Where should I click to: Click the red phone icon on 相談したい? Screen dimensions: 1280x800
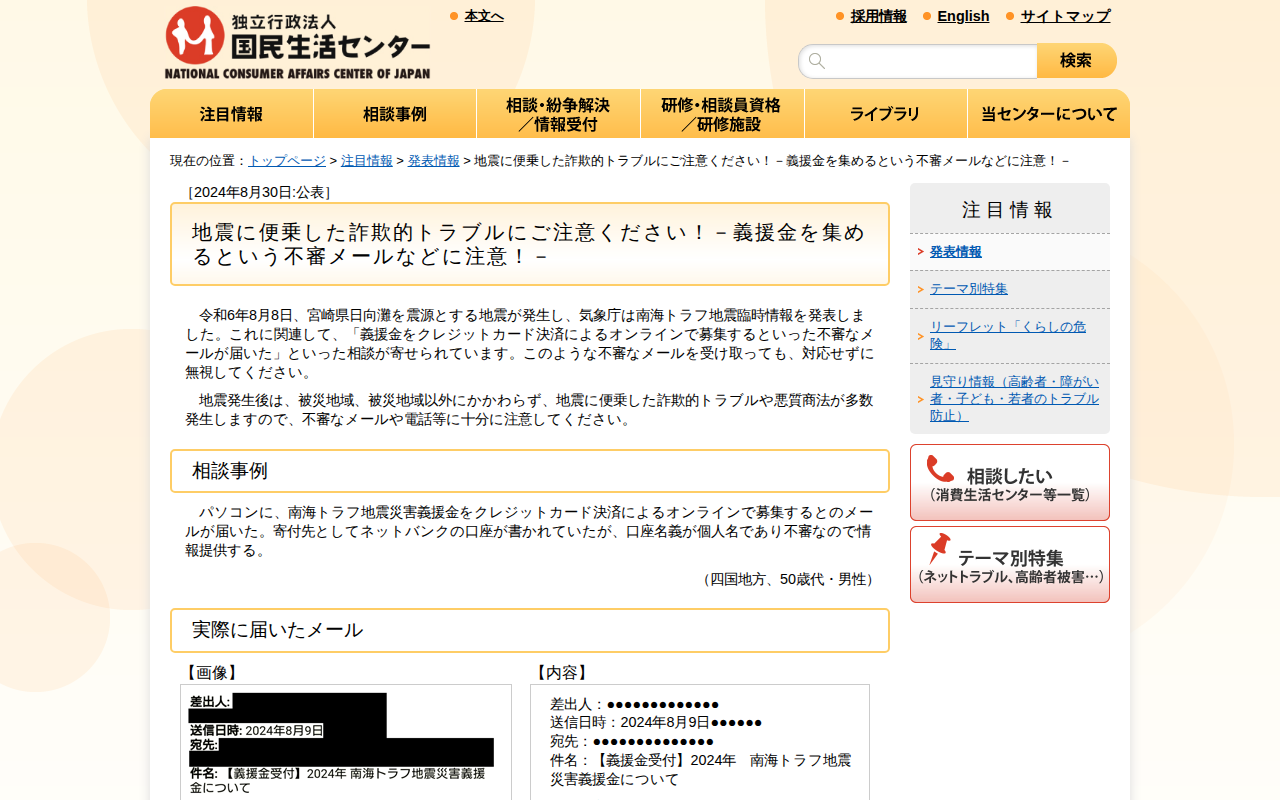[x=940, y=469]
